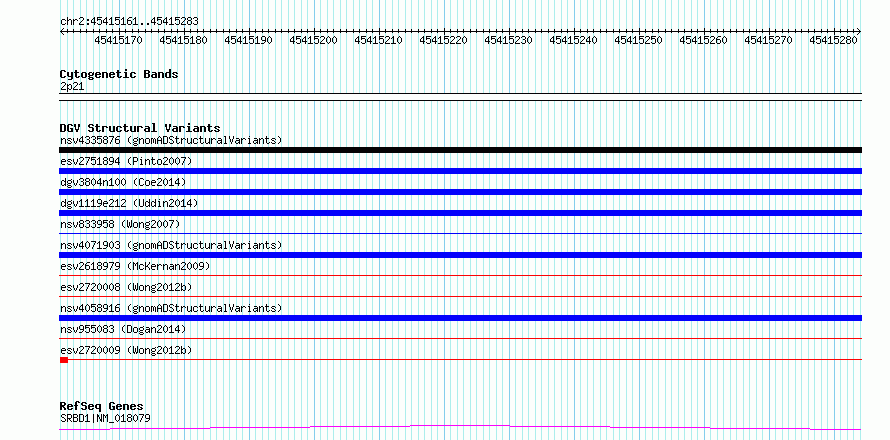Open variant dgv3804n100 (Coe2014) label

pos(123,182)
